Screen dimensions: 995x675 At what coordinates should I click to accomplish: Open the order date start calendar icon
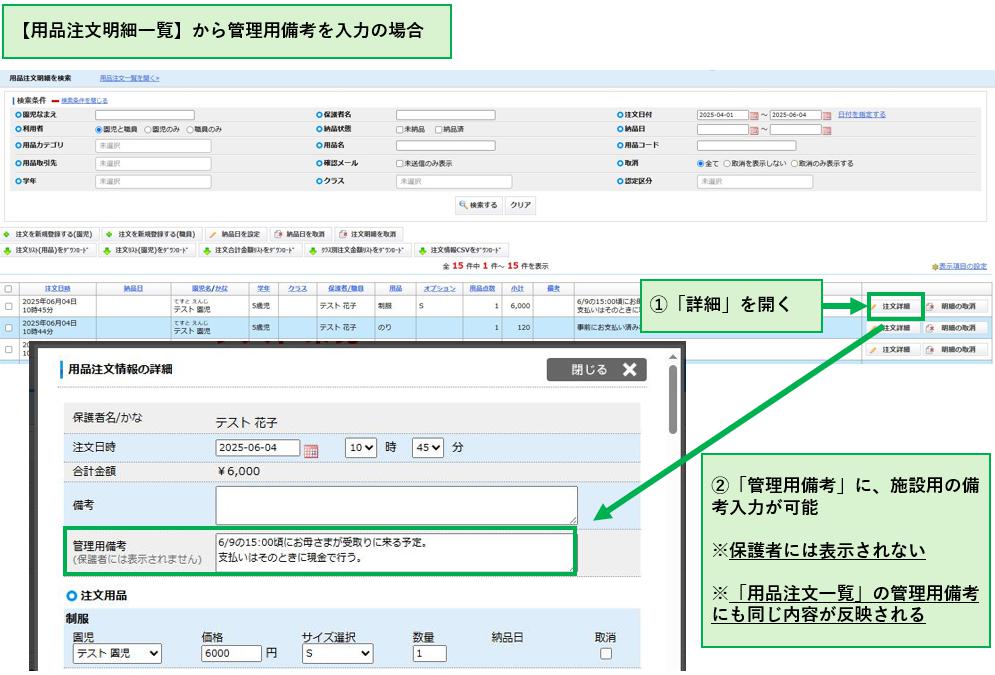(754, 115)
